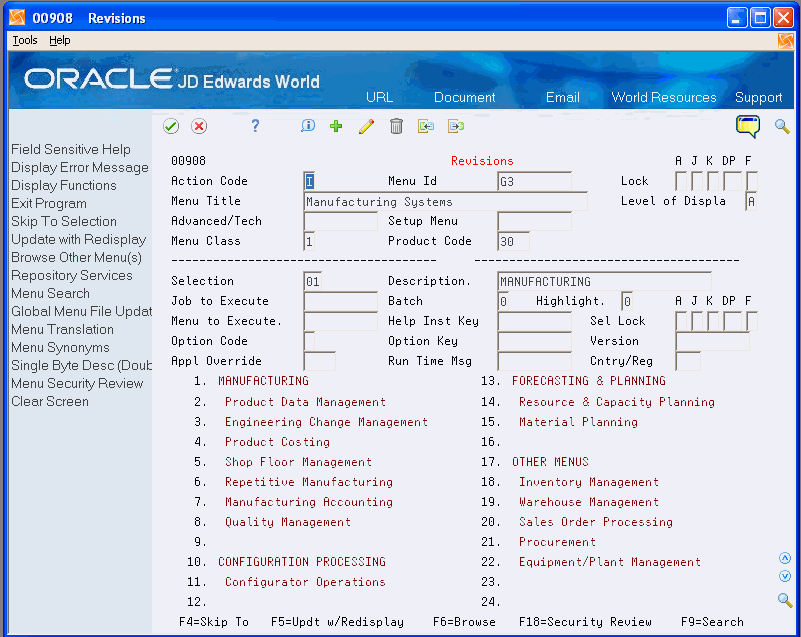
Task: Select Display Functions
Action: click(64, 185)
